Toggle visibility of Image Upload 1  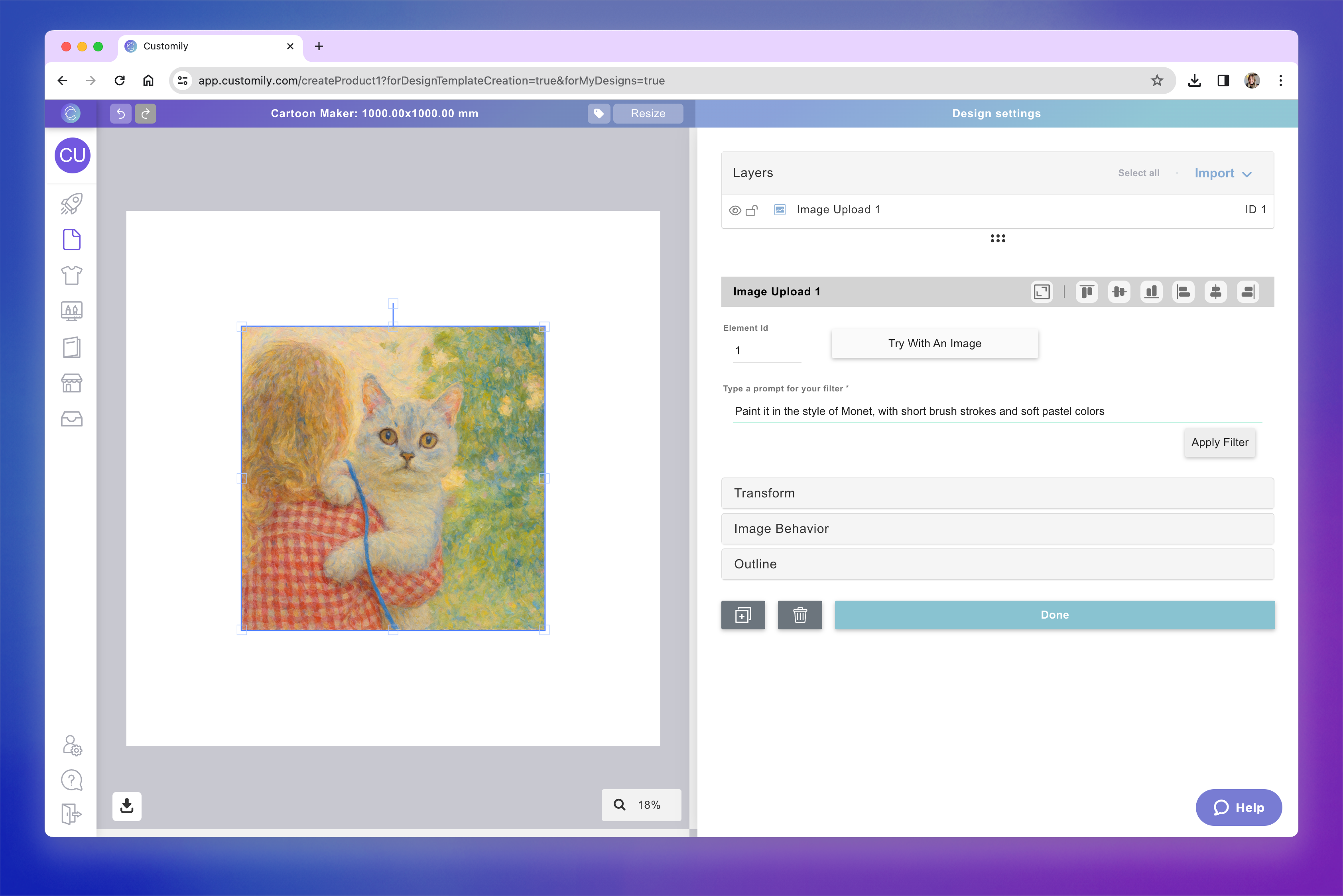point(735,210)
